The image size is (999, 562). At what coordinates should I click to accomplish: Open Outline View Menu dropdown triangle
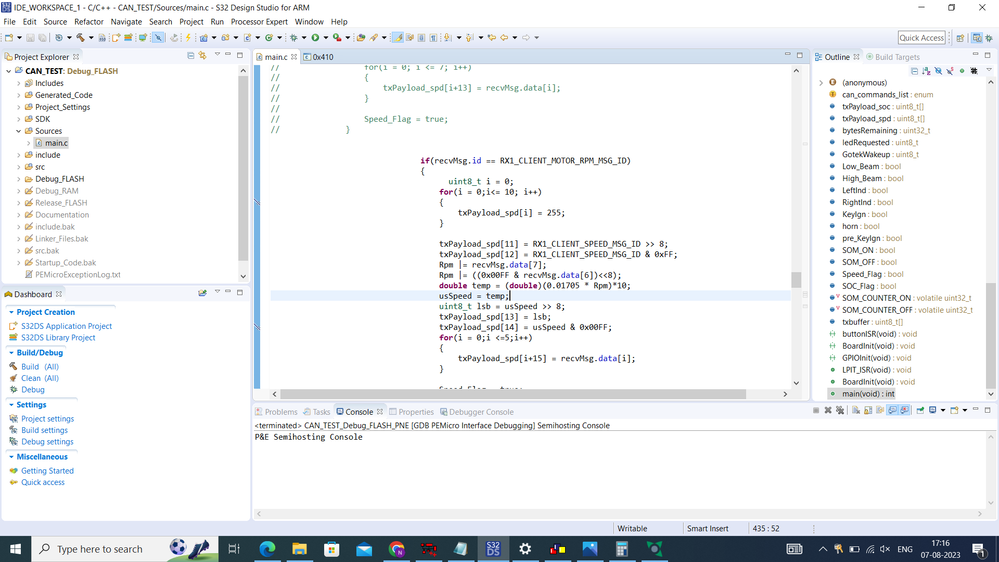(x=989, y=70)
